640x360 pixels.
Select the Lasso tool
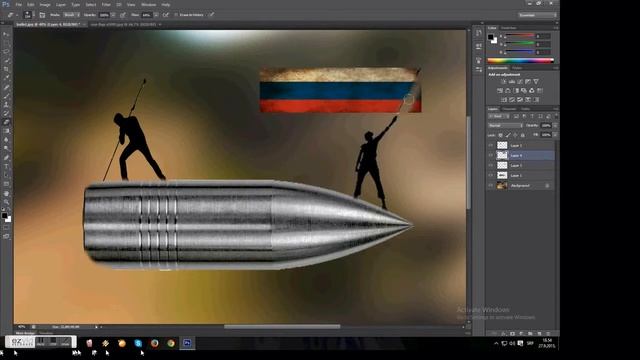6,51
